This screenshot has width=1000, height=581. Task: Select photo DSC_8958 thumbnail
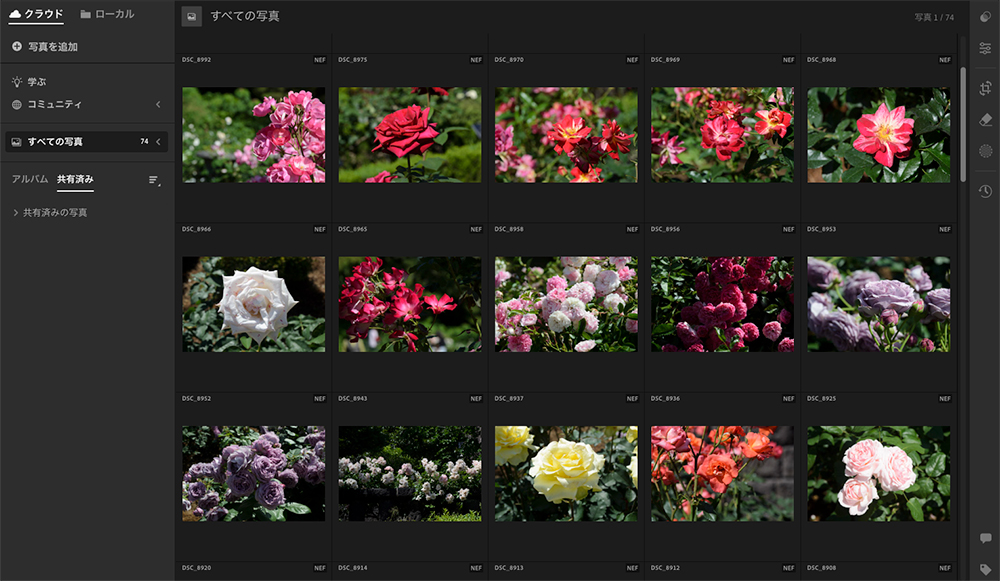(566, 304)
